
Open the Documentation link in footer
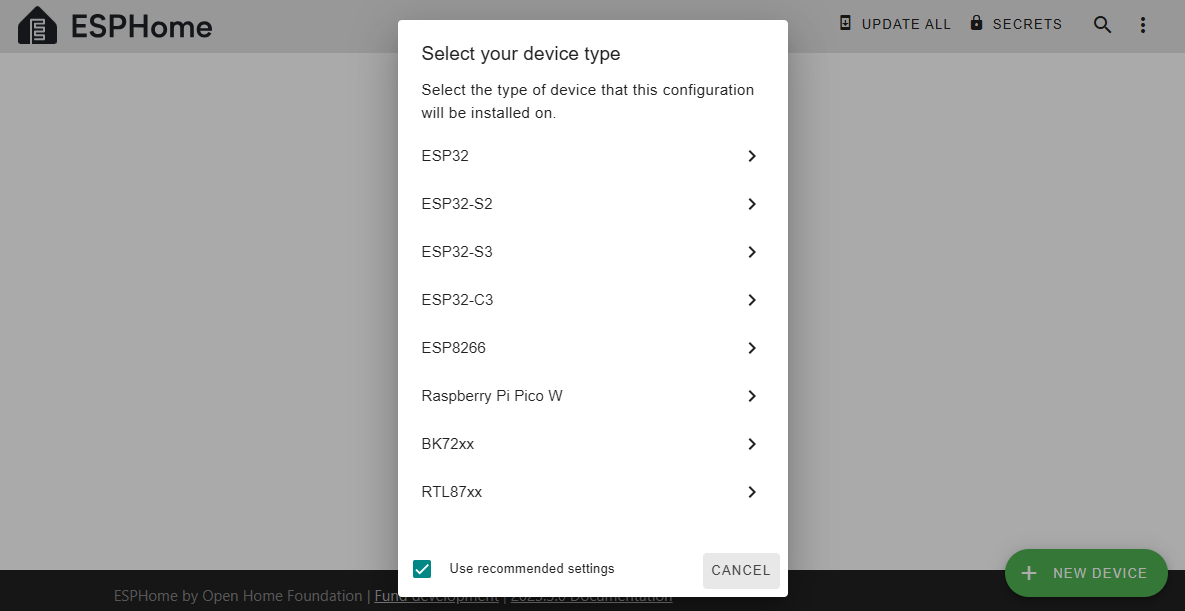click(x=592, y=597)
